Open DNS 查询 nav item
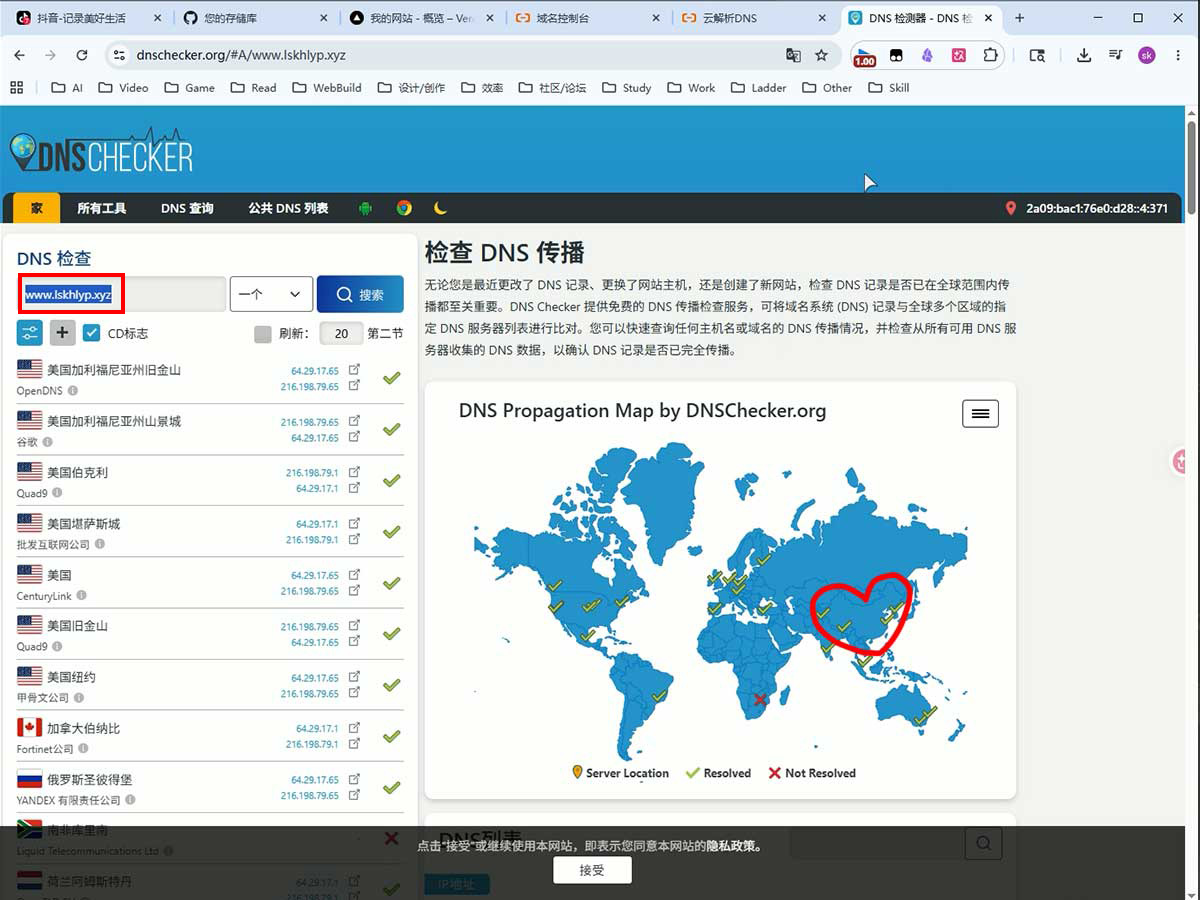Screen dimensions: 1200x900 (x=187, y=208)
